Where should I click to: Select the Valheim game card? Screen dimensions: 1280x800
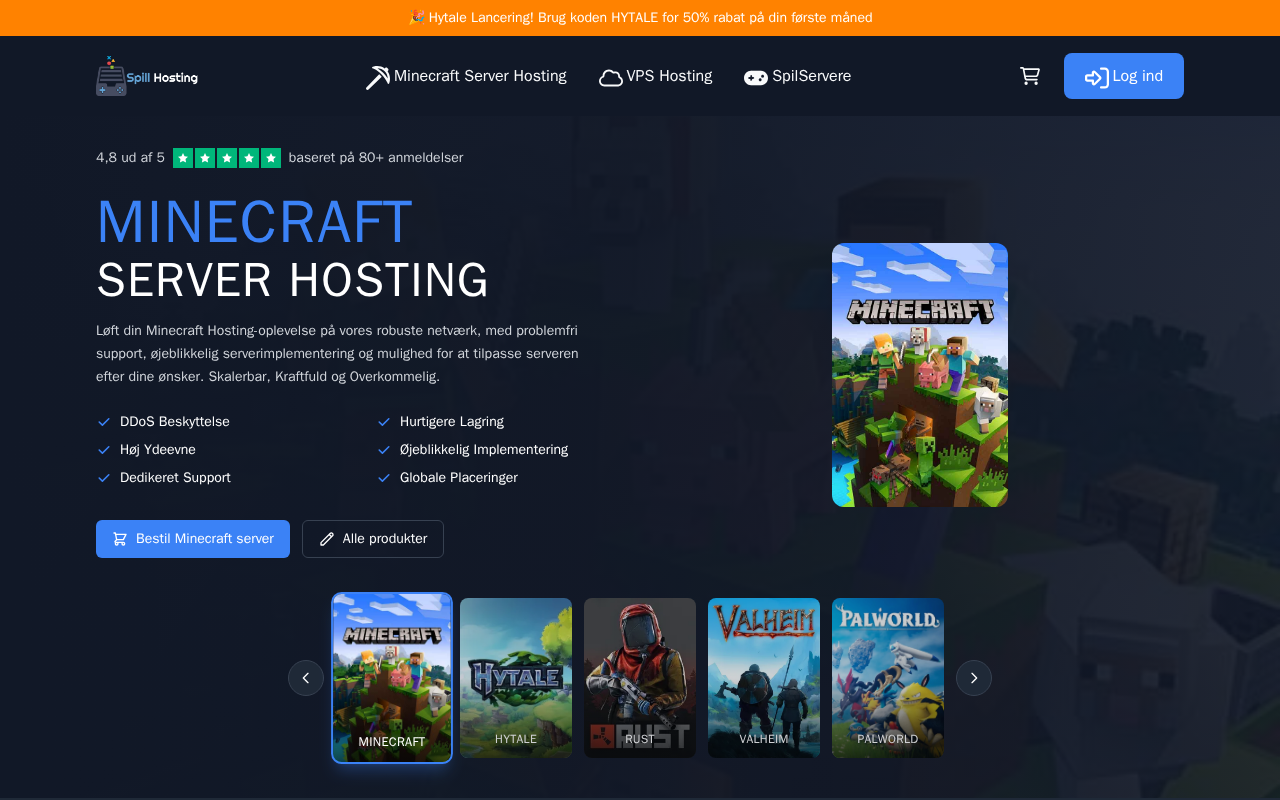tap(764, 678)
